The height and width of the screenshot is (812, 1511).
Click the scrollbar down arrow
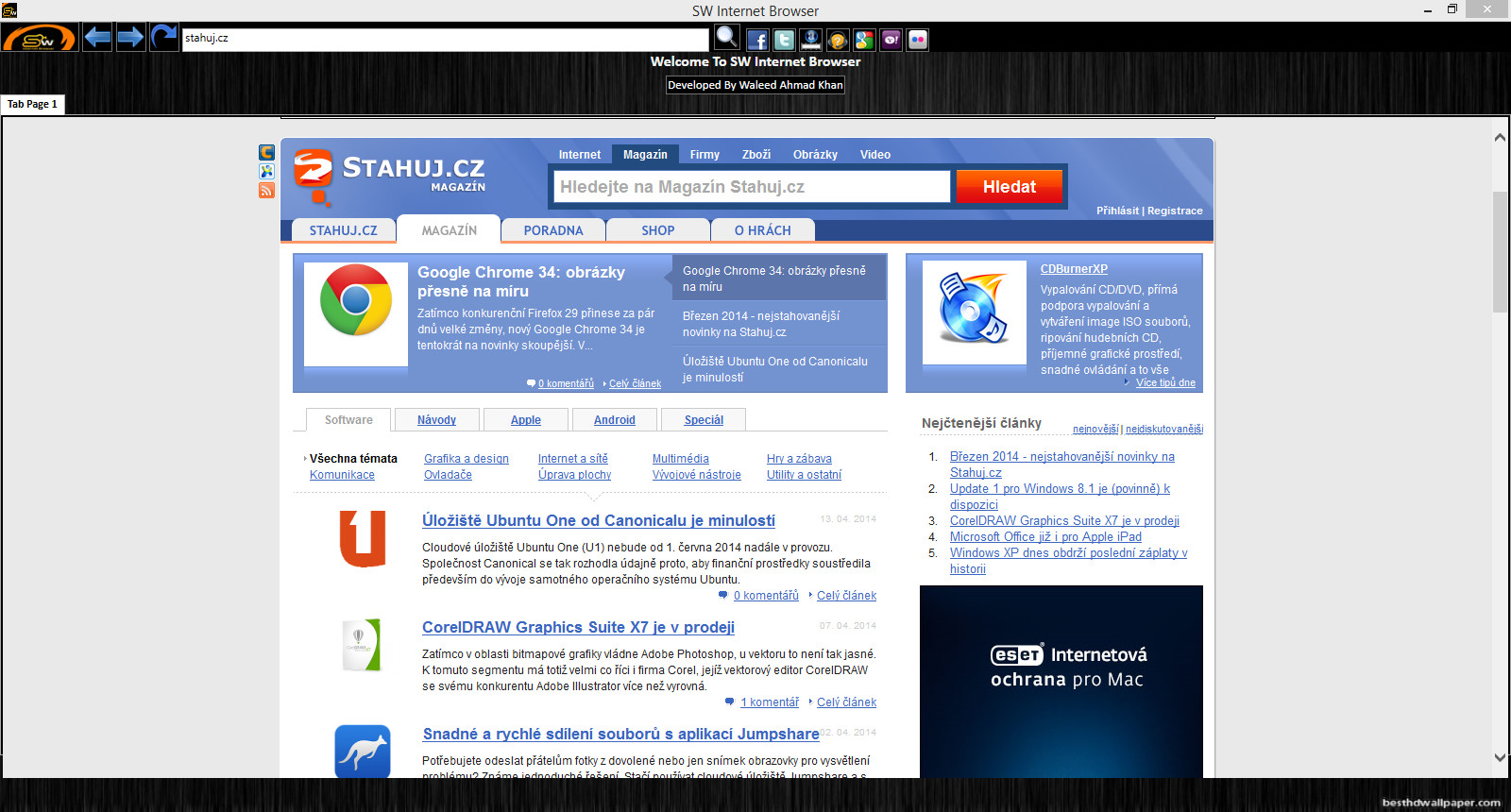1500,757
